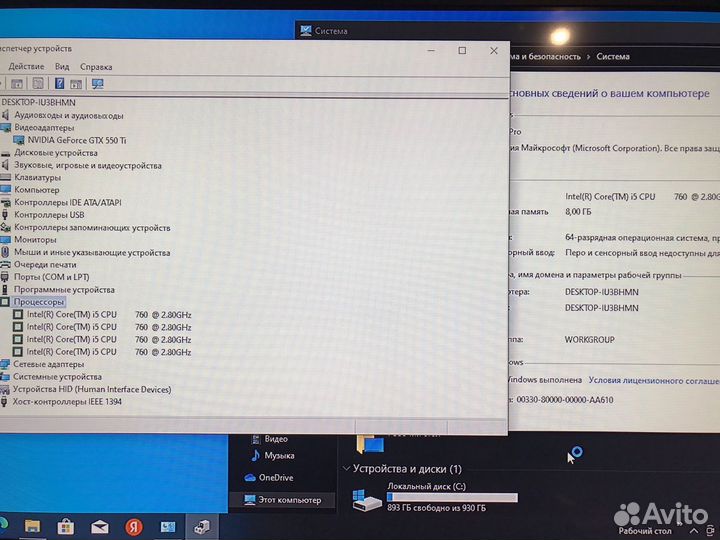Click NVIDIA GeForce GTX 550 Ti icon
720x540 pixels.
(x=19, y=140)
